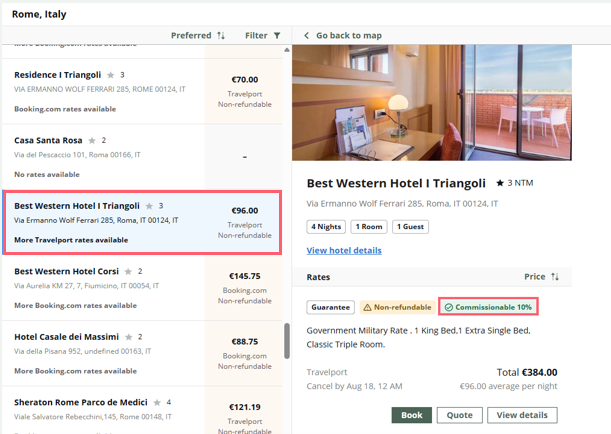Image resolution: width=611 pixels, height=434 pixels.
Task: Click the 1 Room tag
Action: point(369,227)
